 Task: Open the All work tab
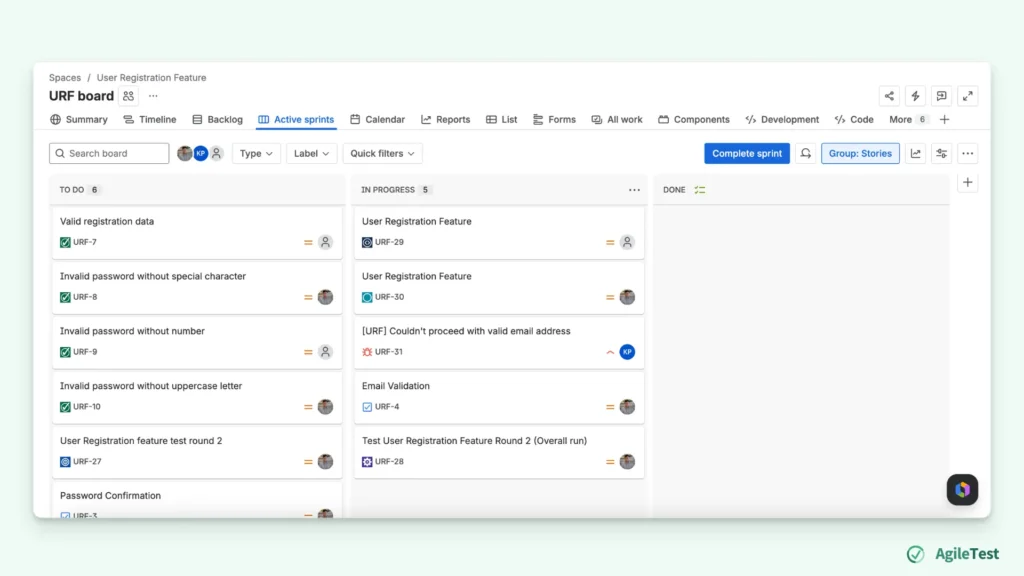[617, 120]
